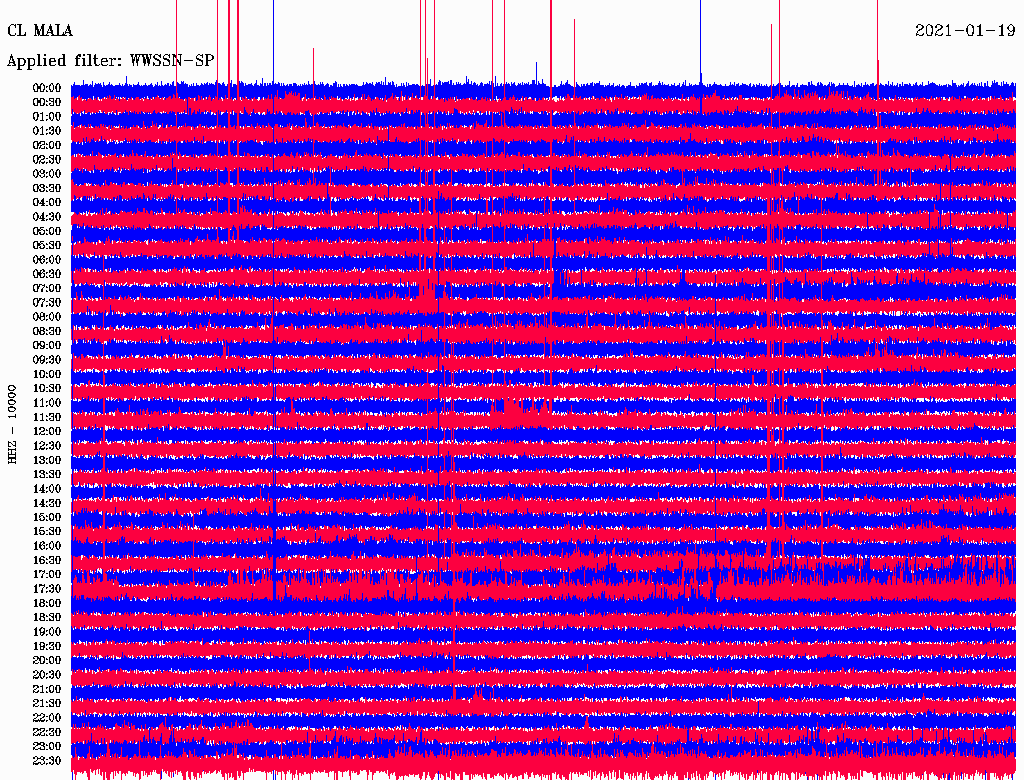
Task: Click the 13:00 time label
Action: click(x=47, y=460)
